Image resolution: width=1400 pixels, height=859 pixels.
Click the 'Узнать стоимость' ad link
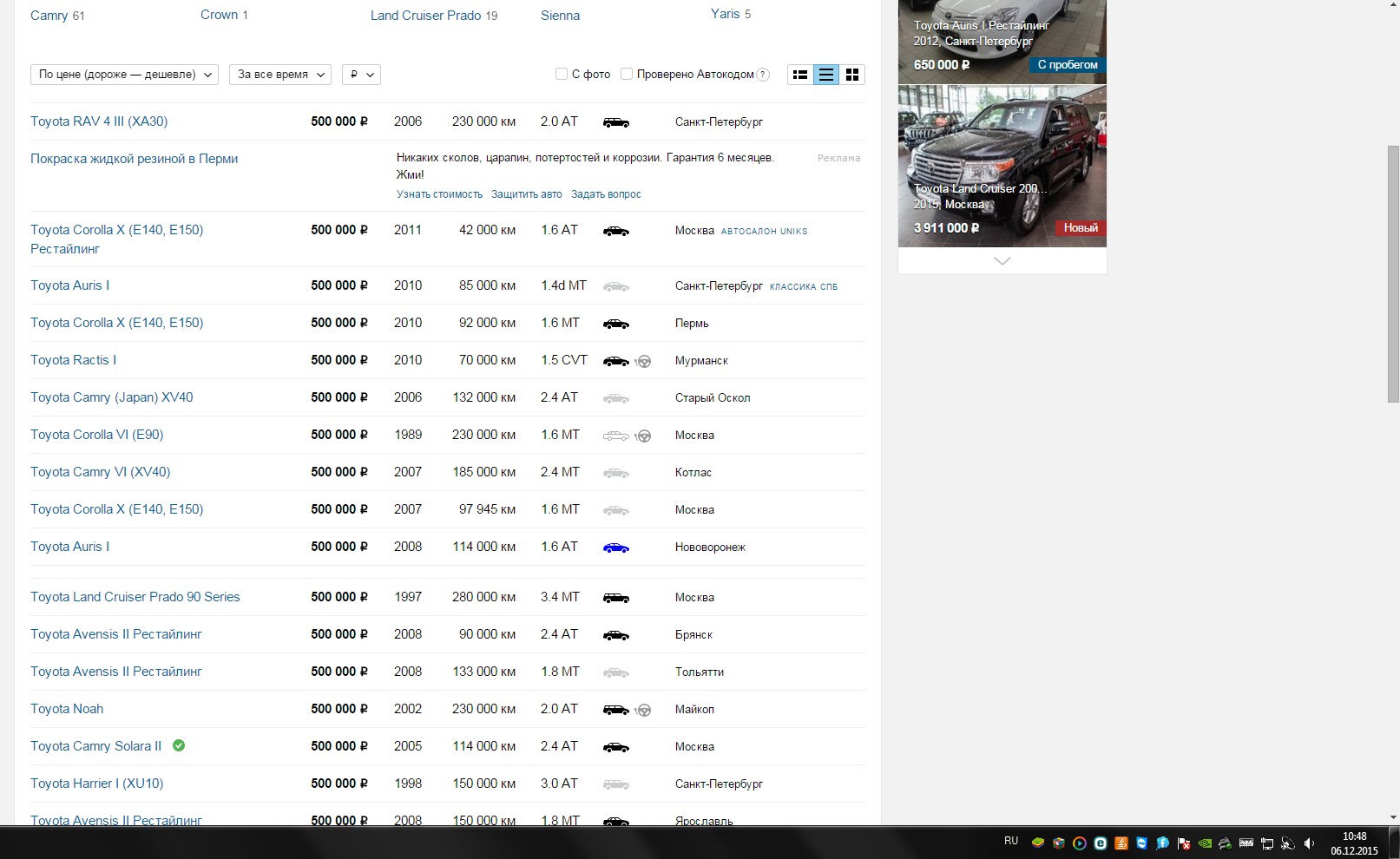click(439, 194)
